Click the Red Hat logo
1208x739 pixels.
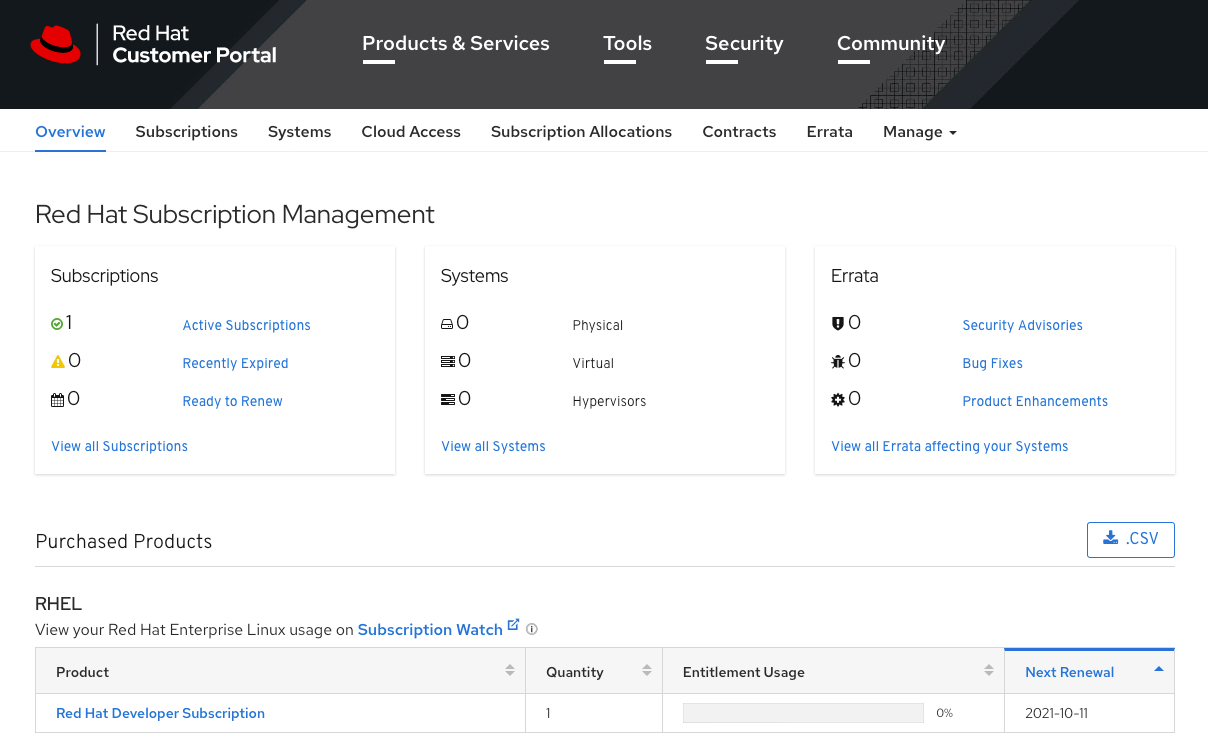pos(57,44)
